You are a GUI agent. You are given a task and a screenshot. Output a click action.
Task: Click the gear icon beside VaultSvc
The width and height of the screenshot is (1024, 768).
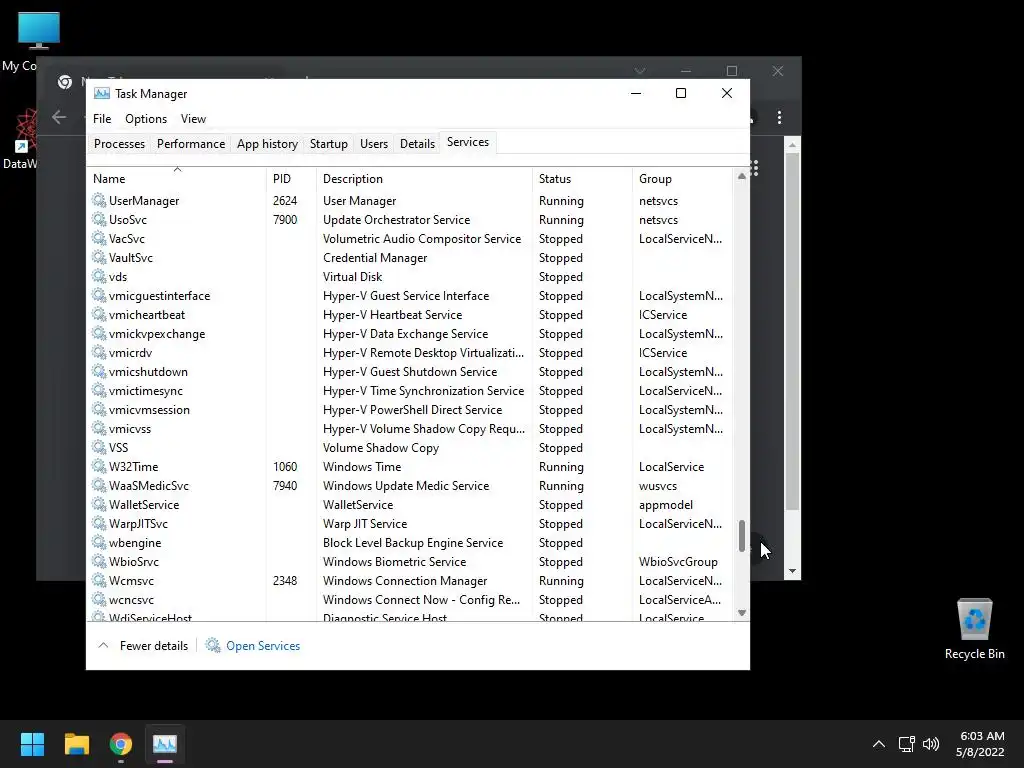point(99,257)
